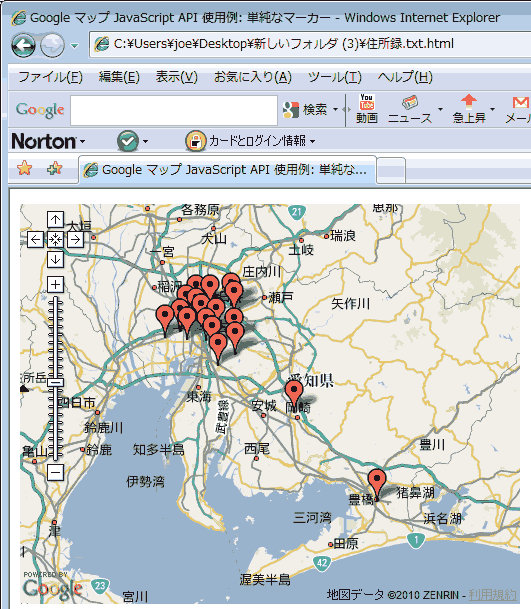Image resolution: width=531 pixels, height=609 pixels.
Task: Expand the ニュース dropdown arrow
Action: coord(440,109)
